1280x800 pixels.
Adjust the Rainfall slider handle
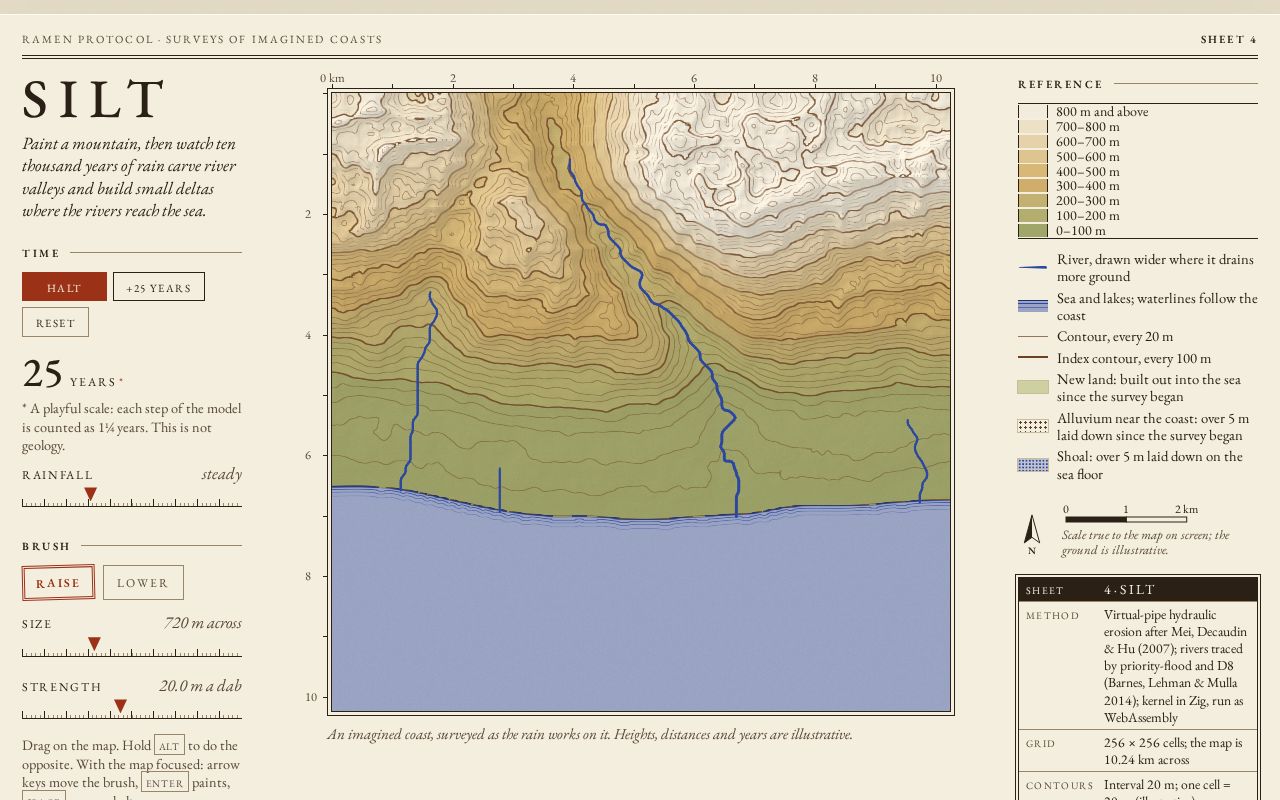[x=90, y=494]
